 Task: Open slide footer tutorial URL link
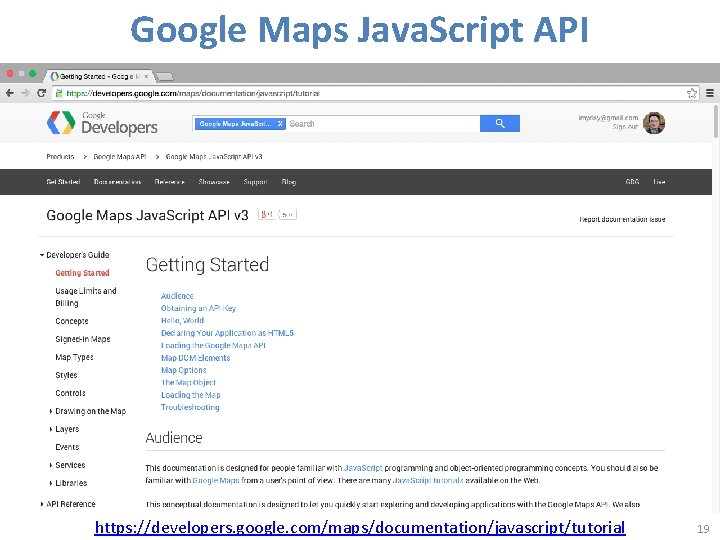coord(360,527)
